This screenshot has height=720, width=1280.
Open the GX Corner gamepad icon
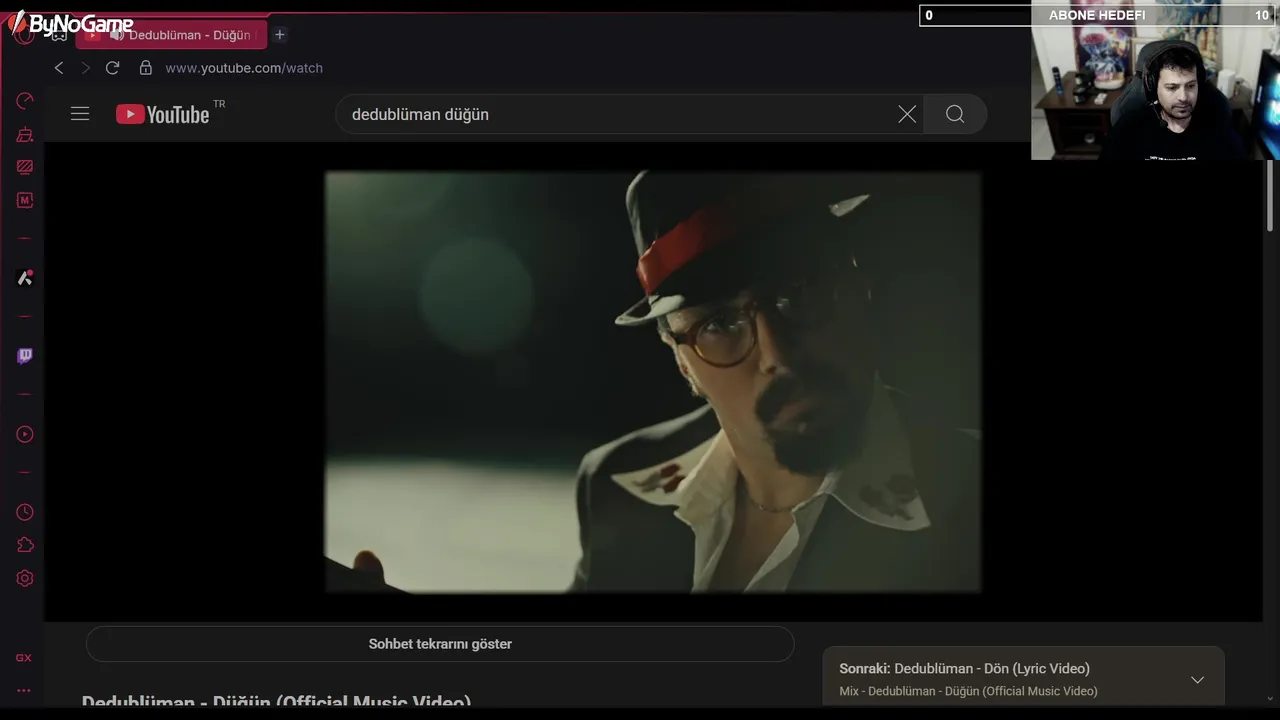tap(59, 35)
